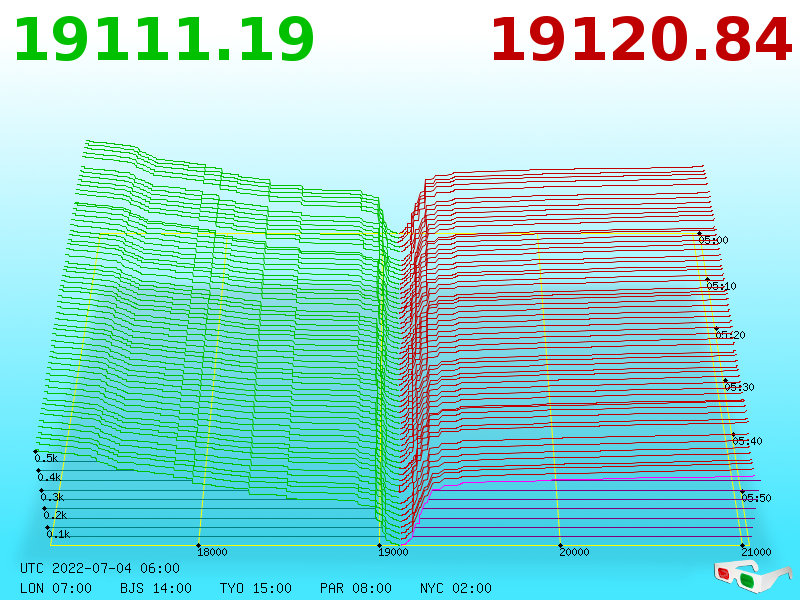Click the 0.3k depth axis label
Image resolution: width=800 pixels, height=600 pixels.
pos(52,497)
